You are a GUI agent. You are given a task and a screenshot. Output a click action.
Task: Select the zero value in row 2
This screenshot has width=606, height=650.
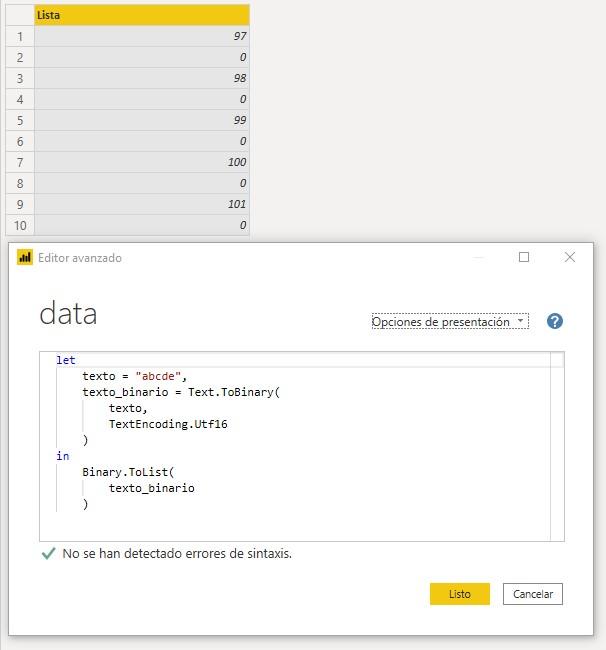click(142, 57)
